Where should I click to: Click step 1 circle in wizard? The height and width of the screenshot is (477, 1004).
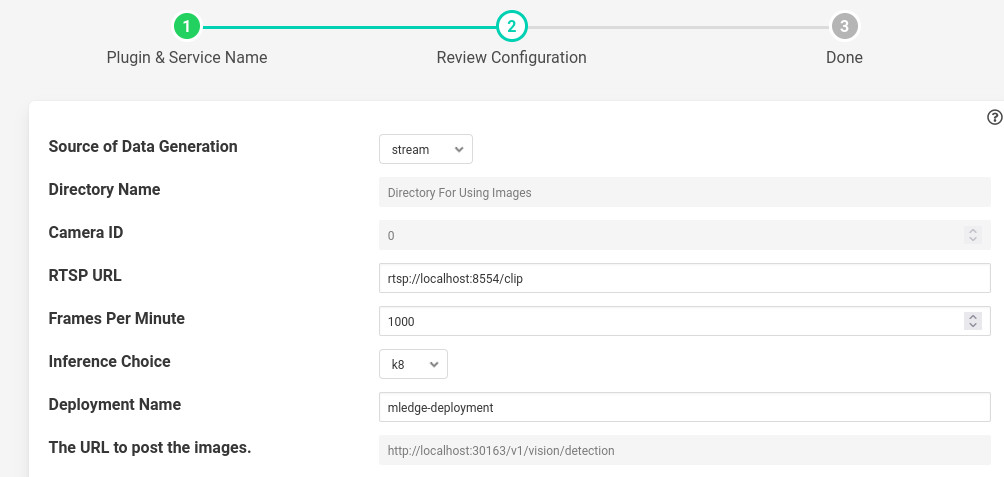pos(187,26)
